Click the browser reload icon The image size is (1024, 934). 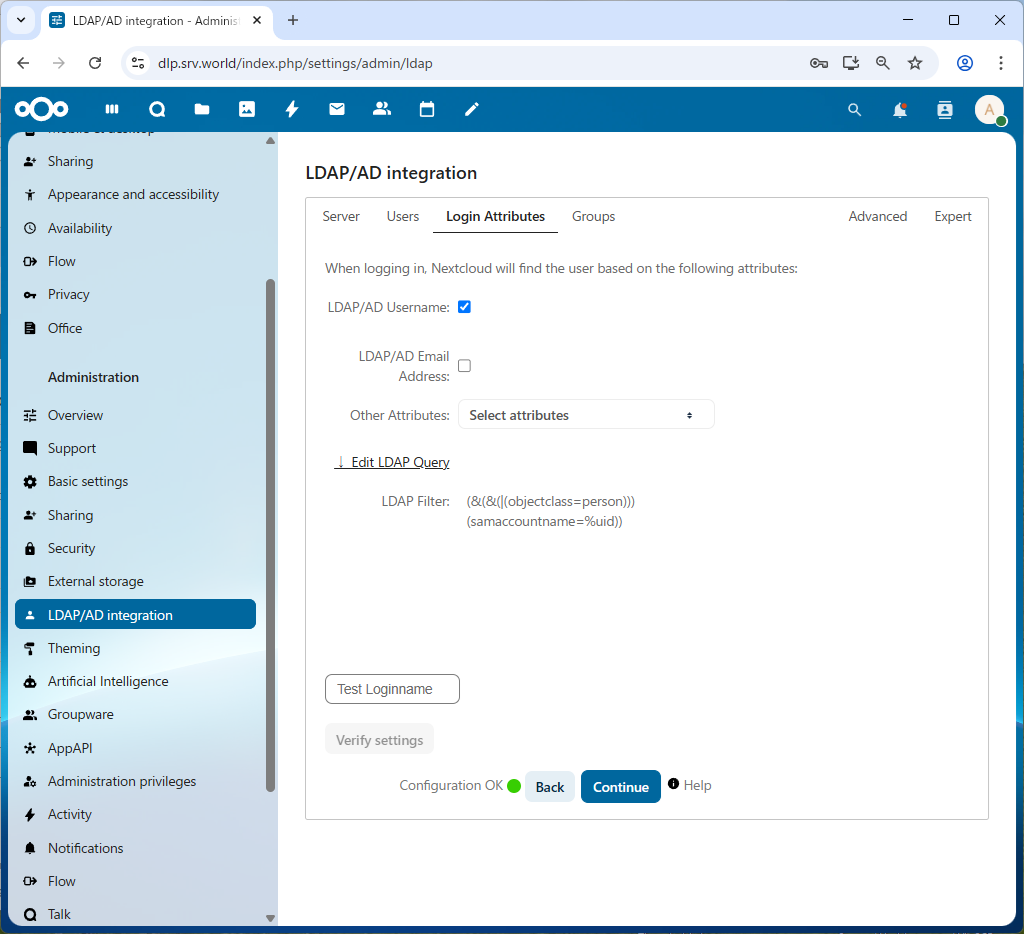[95, 63]
